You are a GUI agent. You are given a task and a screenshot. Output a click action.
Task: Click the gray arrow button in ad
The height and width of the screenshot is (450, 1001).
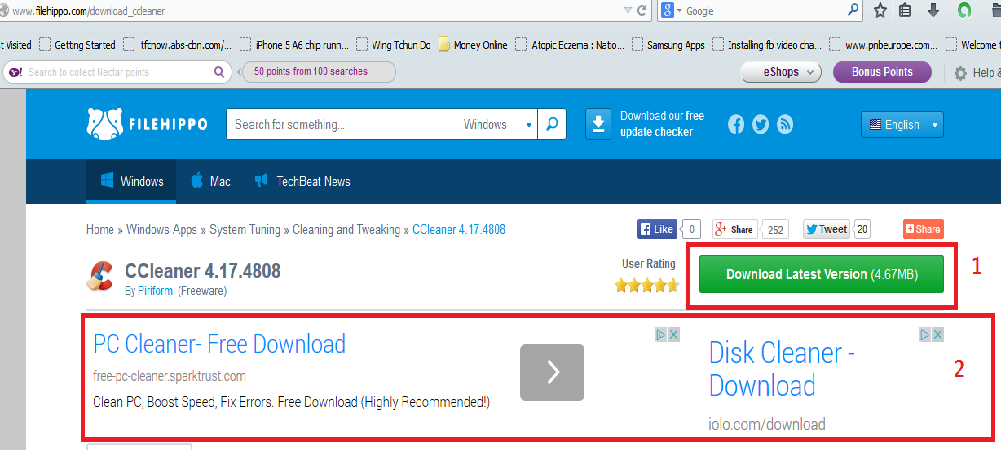click(x=552, y=372)
